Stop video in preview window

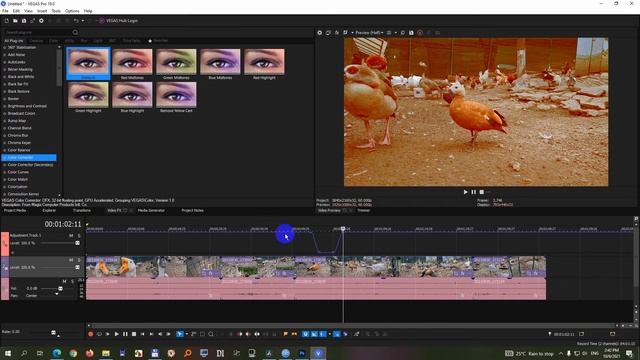pos(482,192)
